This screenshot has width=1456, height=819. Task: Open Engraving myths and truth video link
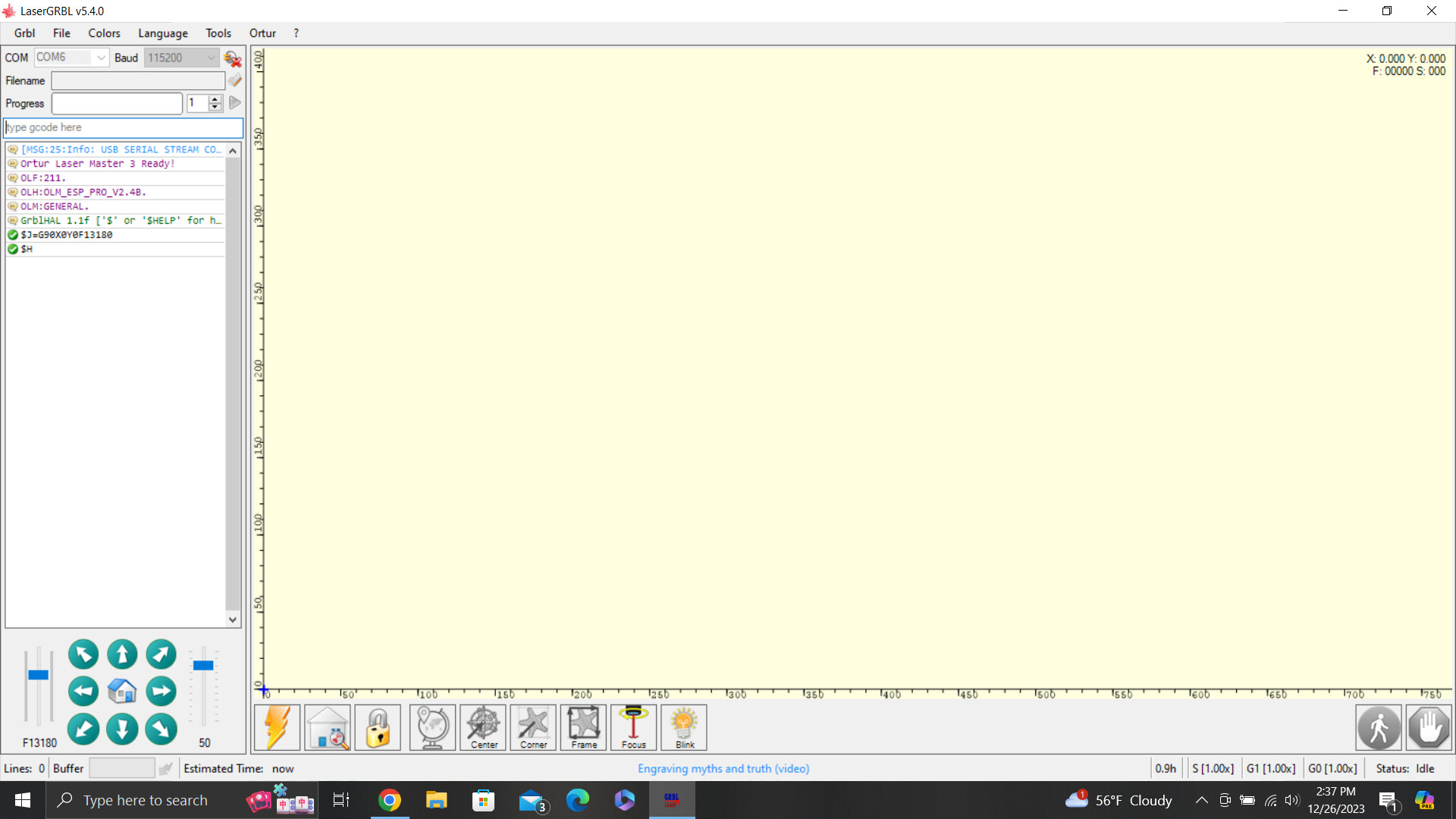click(723, 768)
